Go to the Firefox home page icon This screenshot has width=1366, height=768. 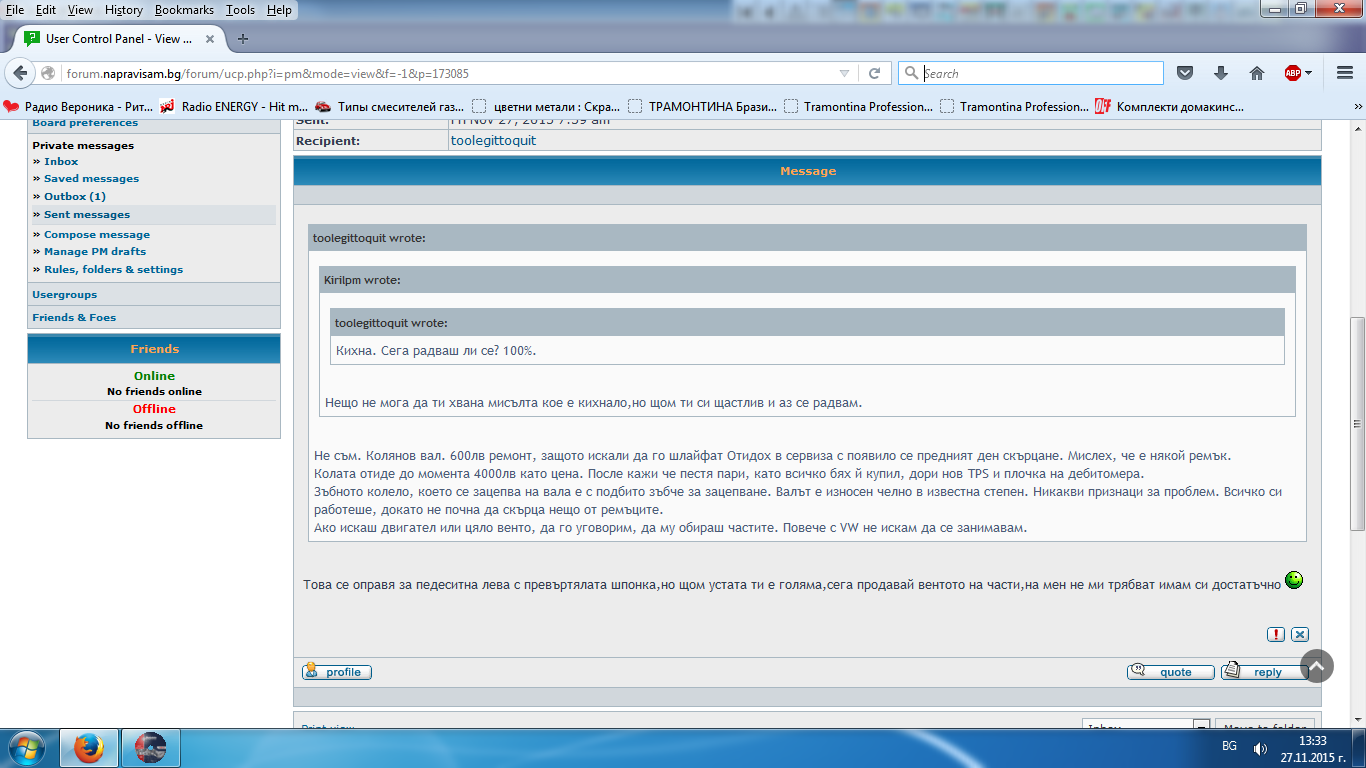click(x=1257, y=73)
